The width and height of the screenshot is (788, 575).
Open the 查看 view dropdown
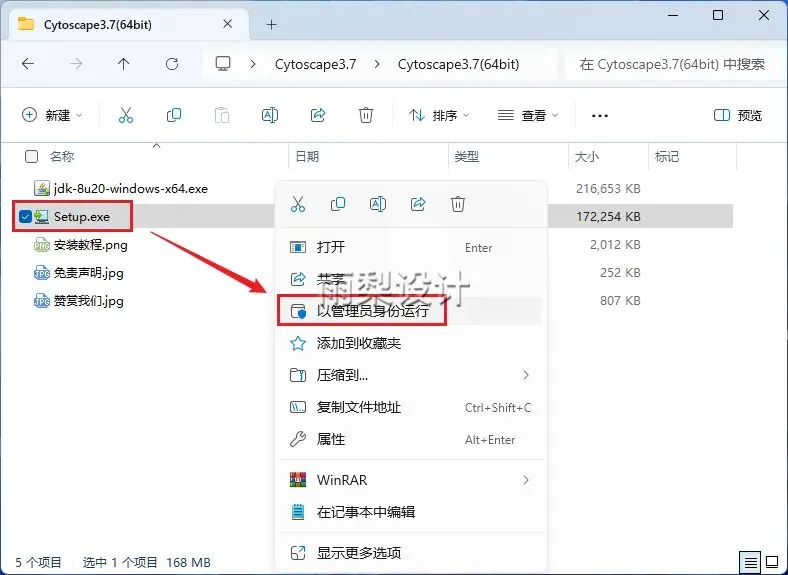tap(528, 116)
